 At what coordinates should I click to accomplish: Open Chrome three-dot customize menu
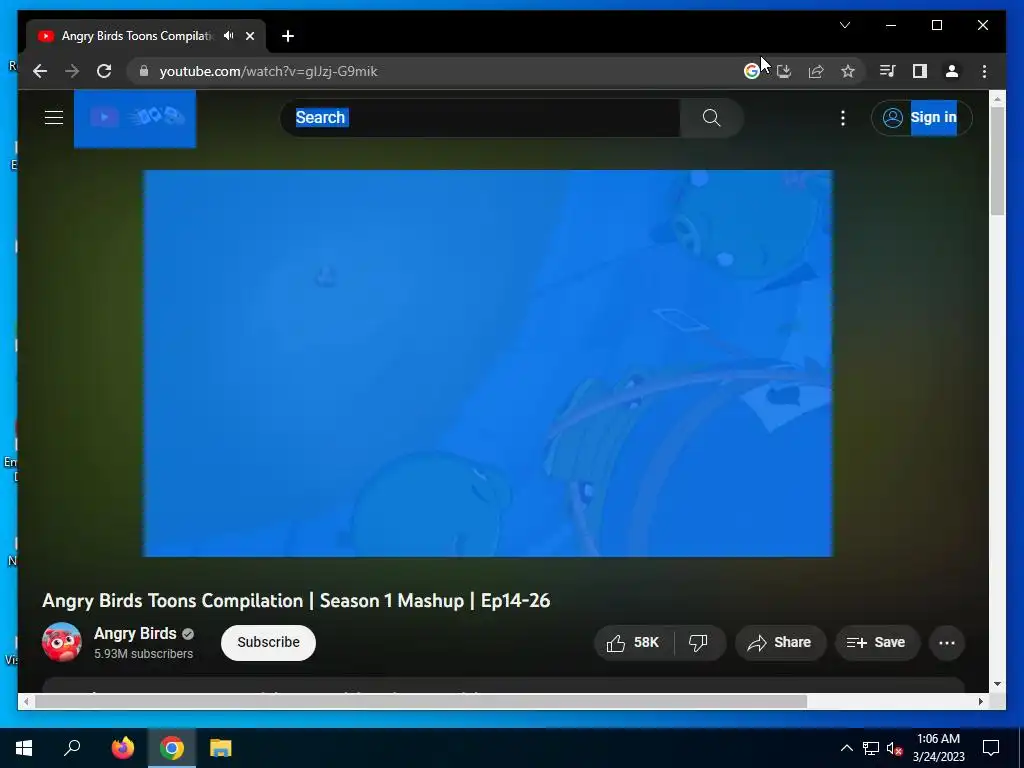(x=984, y=71)
